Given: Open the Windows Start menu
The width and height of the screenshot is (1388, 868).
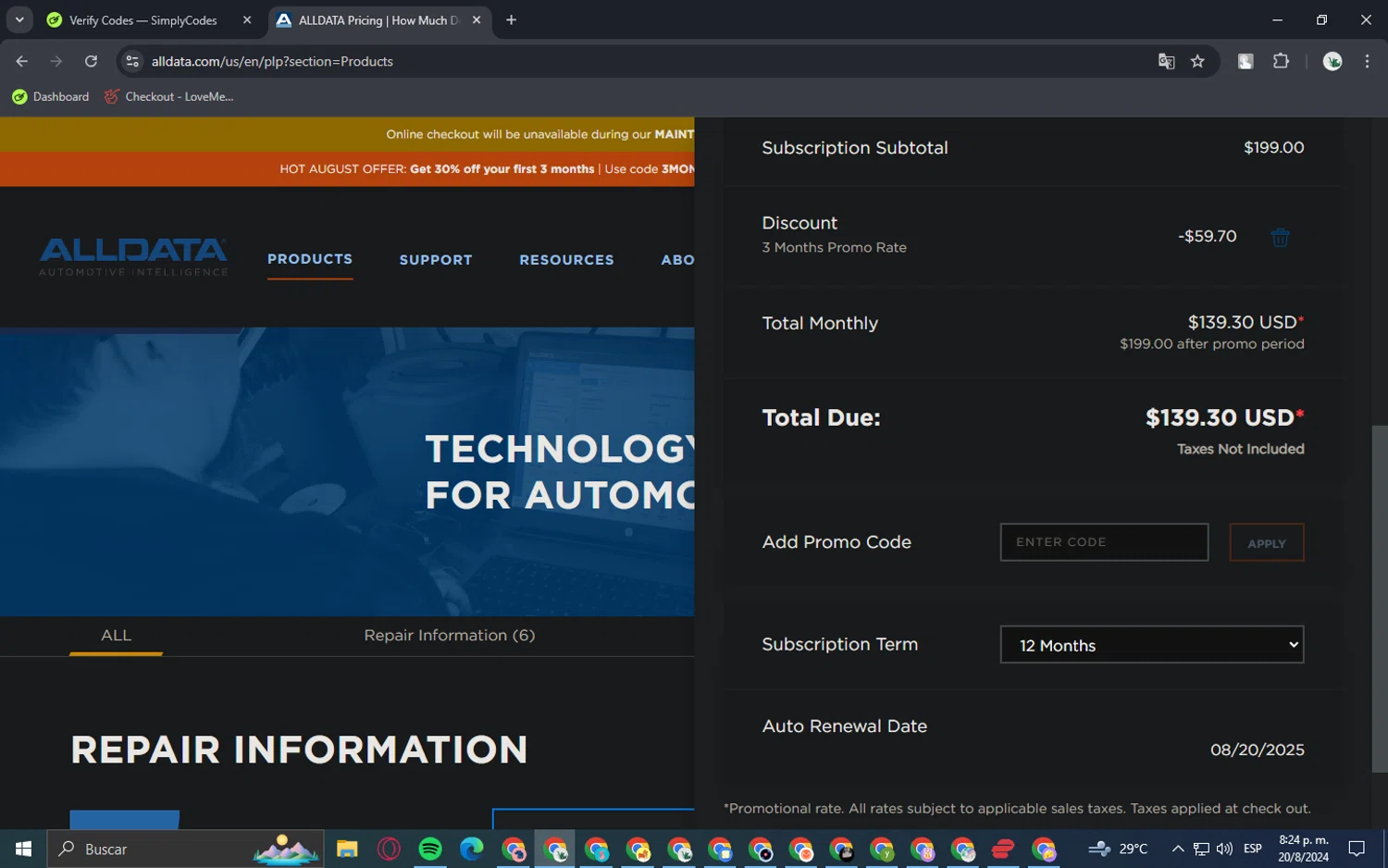Looking at the screenshot, I should (x=23, y=849).
